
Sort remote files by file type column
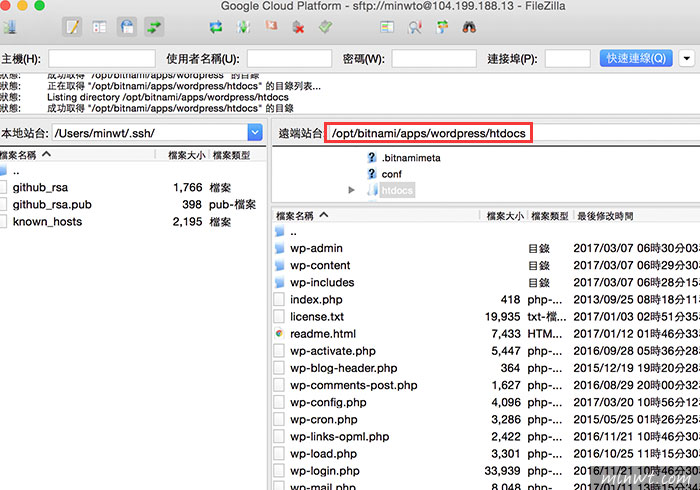[x=550, y=216]
